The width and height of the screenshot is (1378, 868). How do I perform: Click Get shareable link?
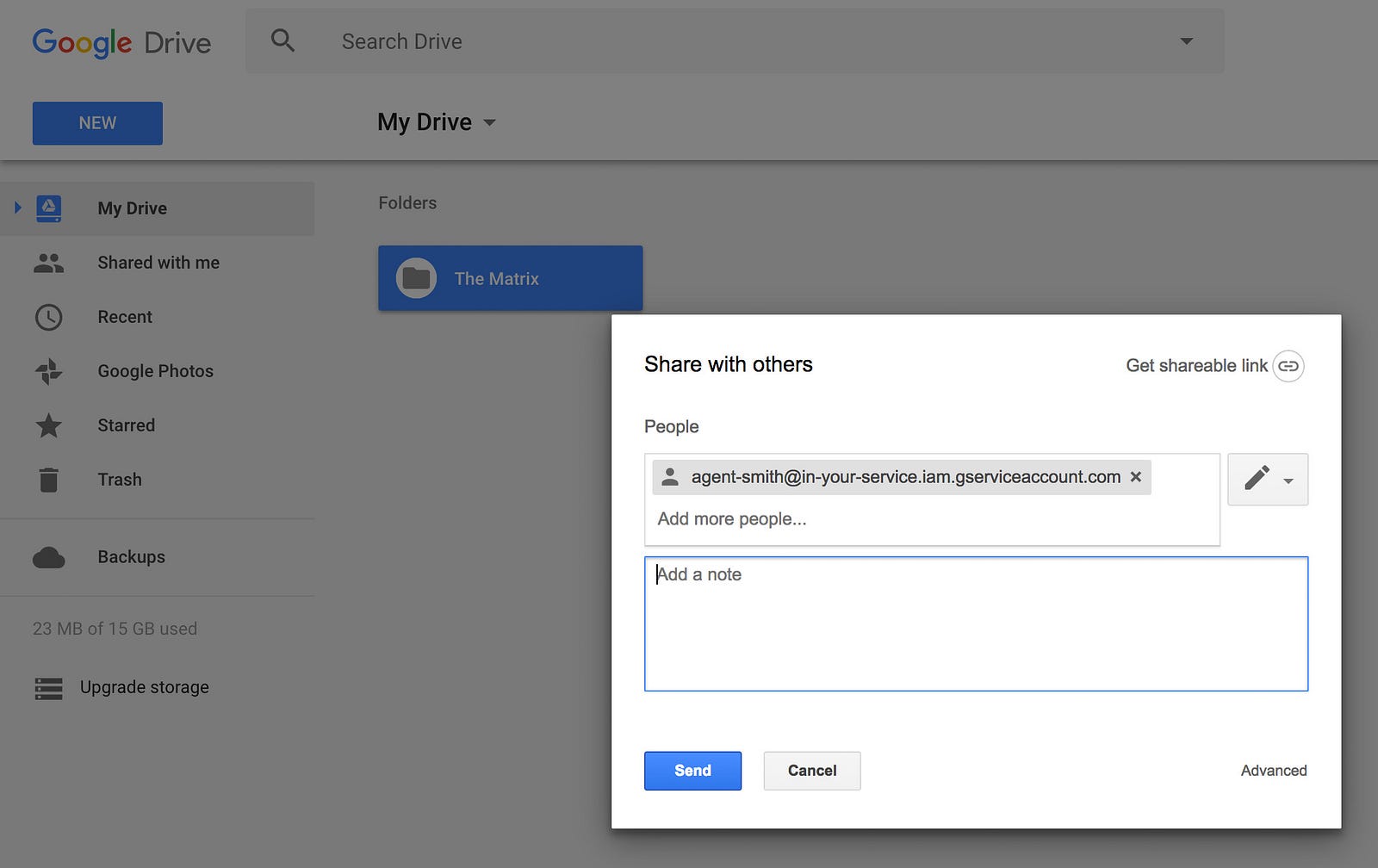tap(1197, 366)
